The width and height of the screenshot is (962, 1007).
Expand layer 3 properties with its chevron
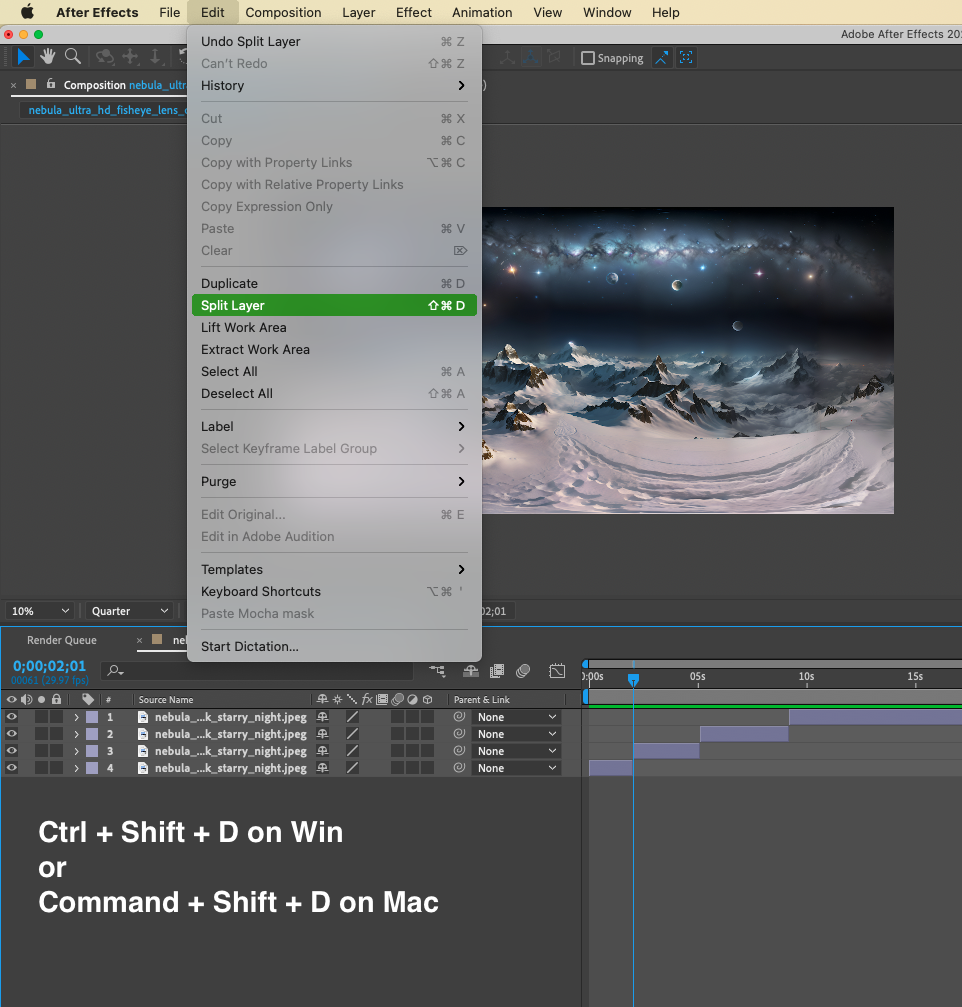(76, 751)
